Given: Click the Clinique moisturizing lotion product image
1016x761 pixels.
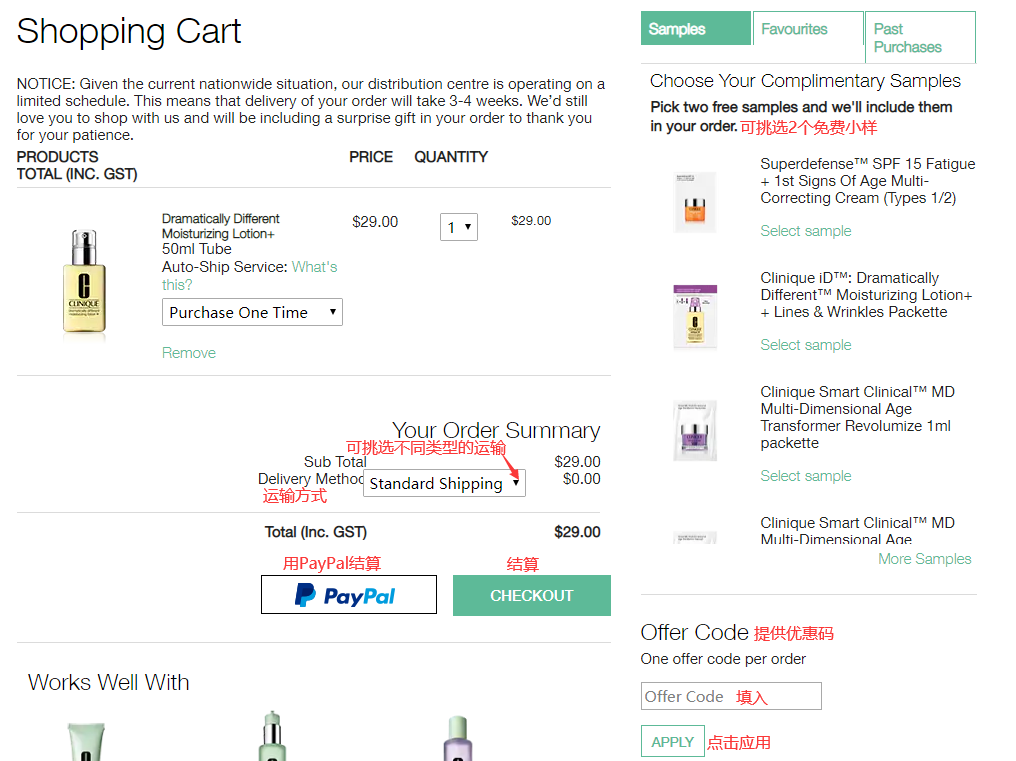Looking at the screenshot, I should 85,284.
